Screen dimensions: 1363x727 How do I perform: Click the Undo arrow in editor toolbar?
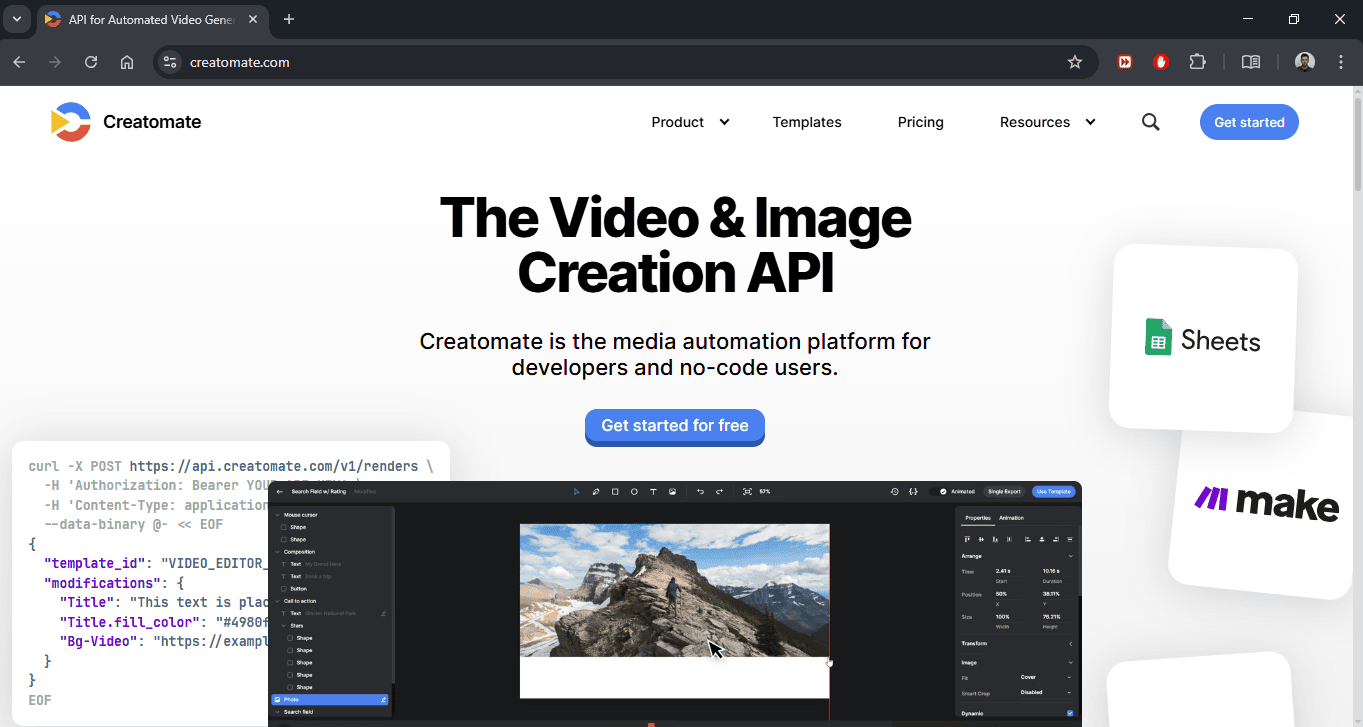(700, 492)
